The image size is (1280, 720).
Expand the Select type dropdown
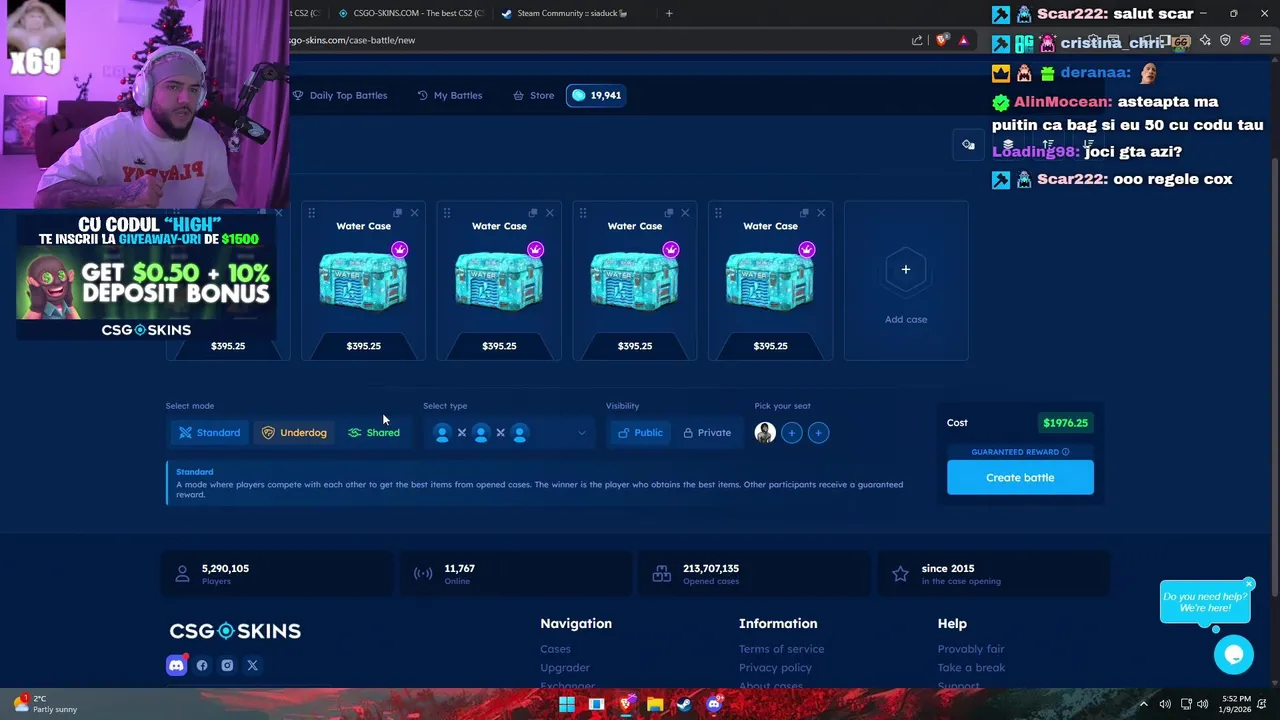(509, 433)
